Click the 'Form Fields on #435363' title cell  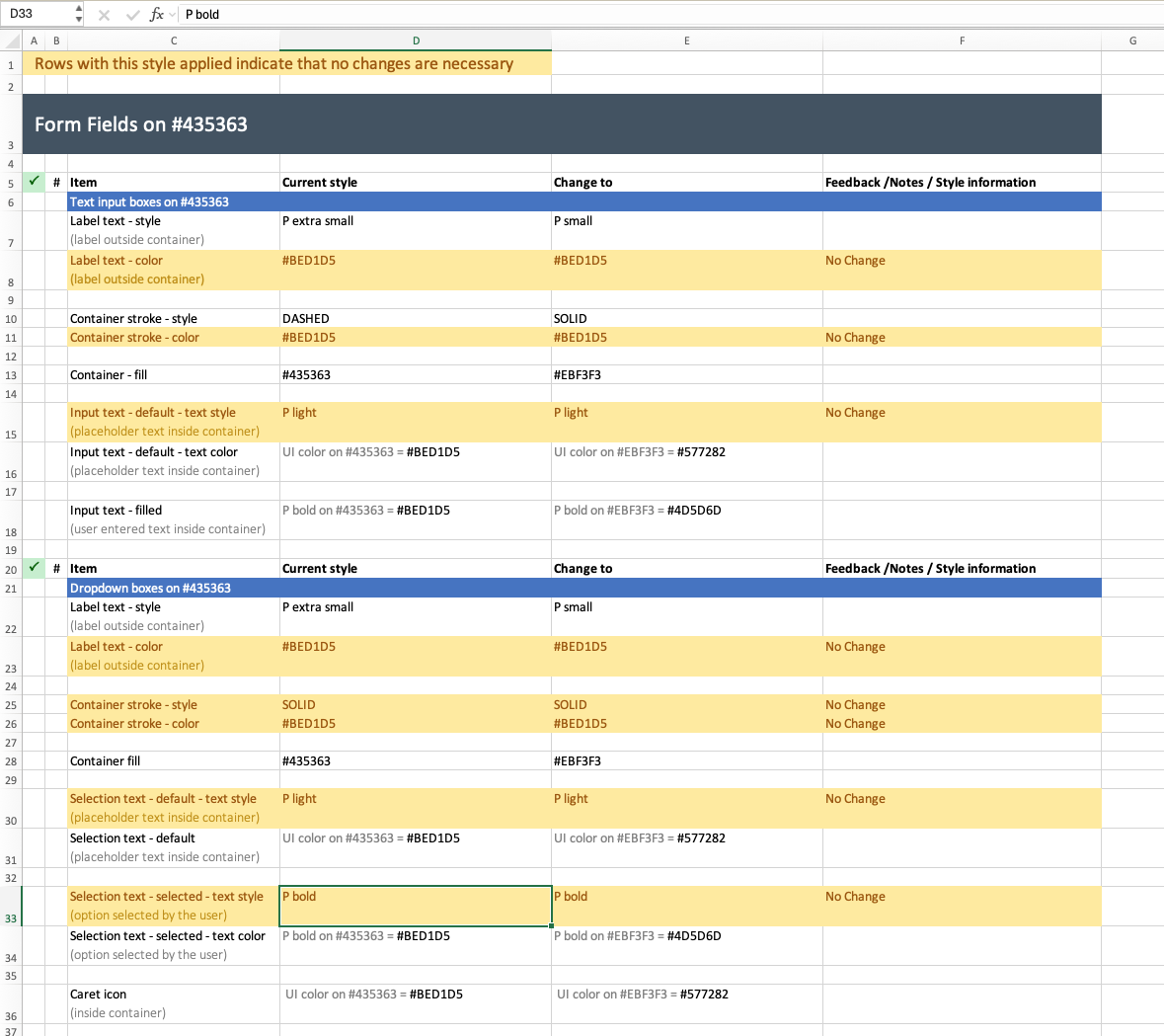coord(562,124)
